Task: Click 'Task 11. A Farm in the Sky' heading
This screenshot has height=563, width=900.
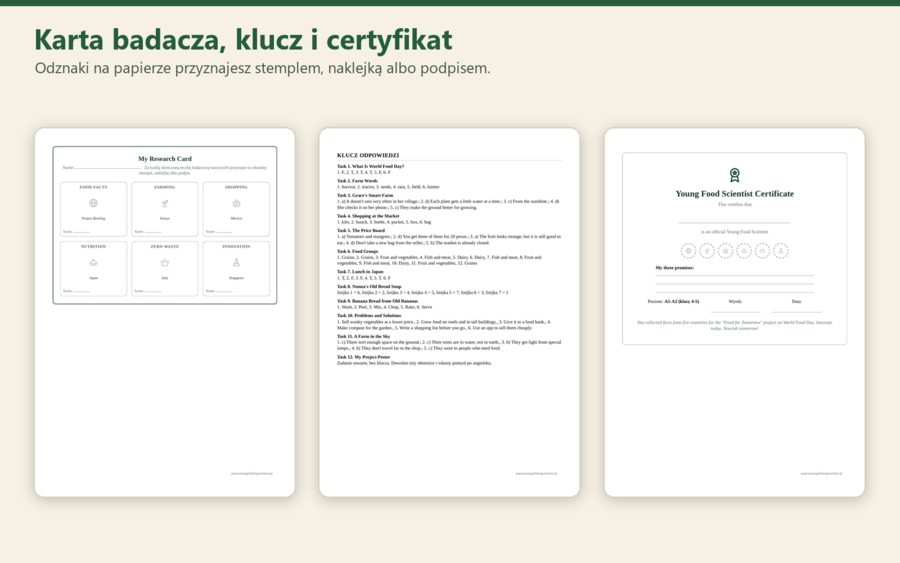Action: click(363, 336)
